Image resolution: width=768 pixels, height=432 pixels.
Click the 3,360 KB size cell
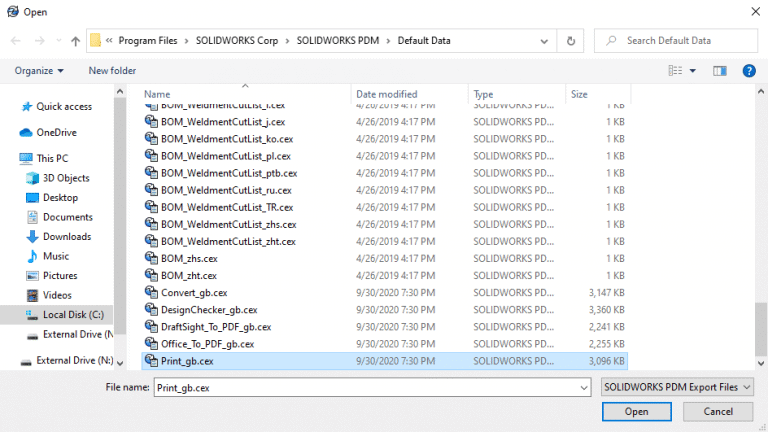click(606, 310)
